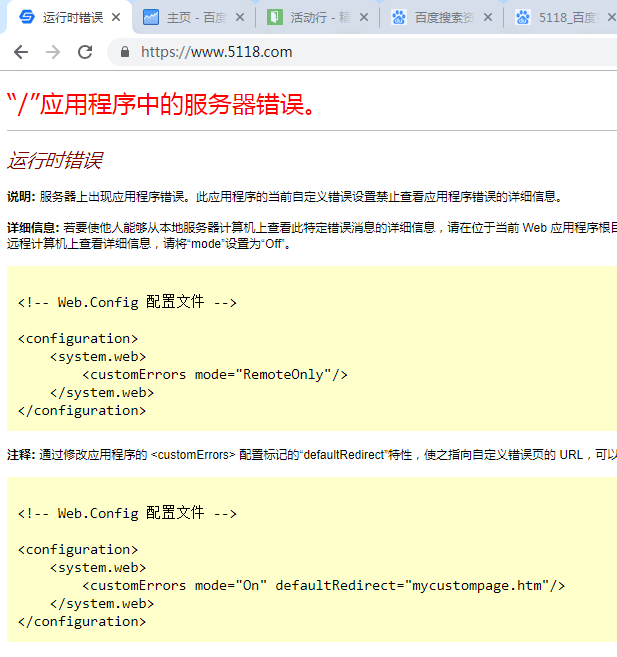Image resolution: width=617 pixels, height=657 pixels.
Task: Reload the current page
Action: point(85,52)
